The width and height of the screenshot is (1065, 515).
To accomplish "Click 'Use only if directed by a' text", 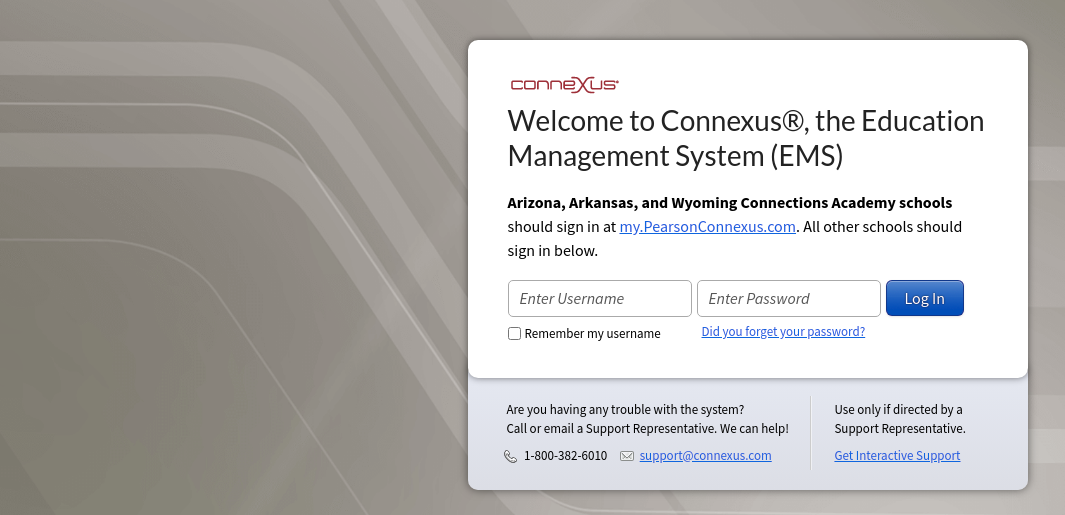I will pos(898,410).
